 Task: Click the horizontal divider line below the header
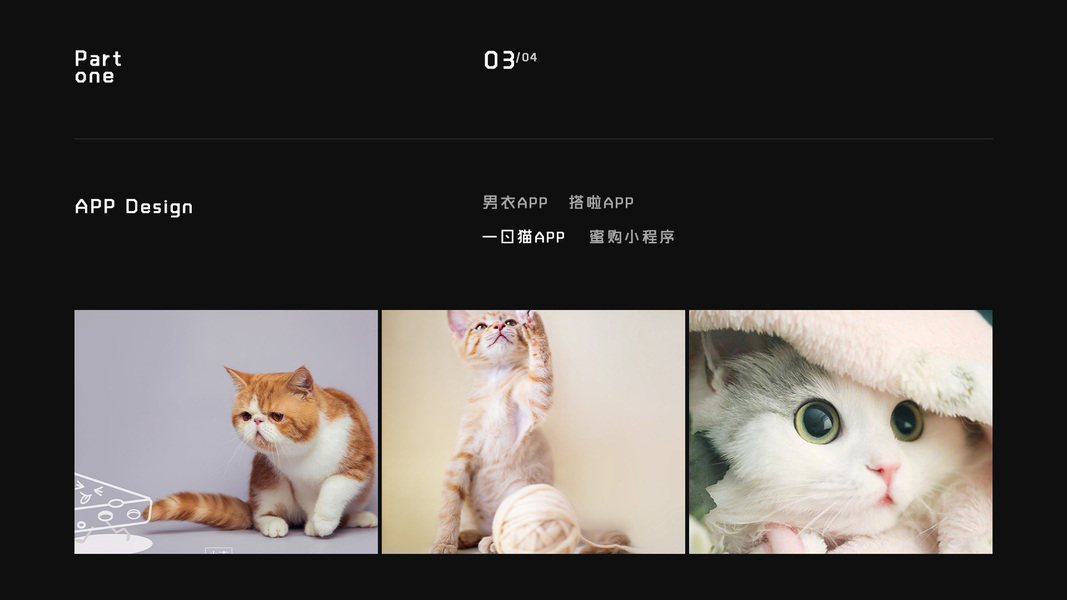(534, 139)
